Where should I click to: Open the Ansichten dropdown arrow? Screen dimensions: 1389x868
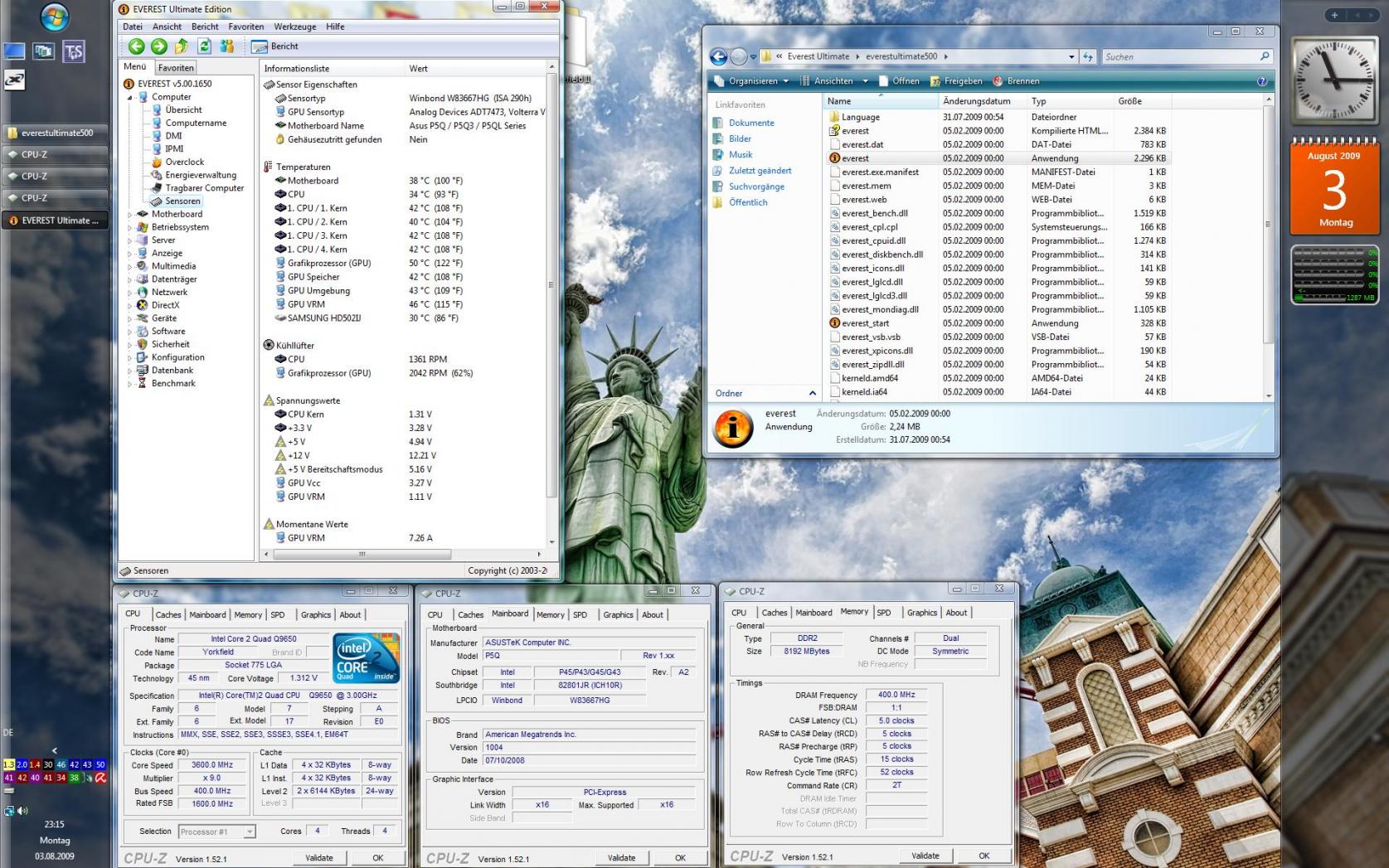865,81
